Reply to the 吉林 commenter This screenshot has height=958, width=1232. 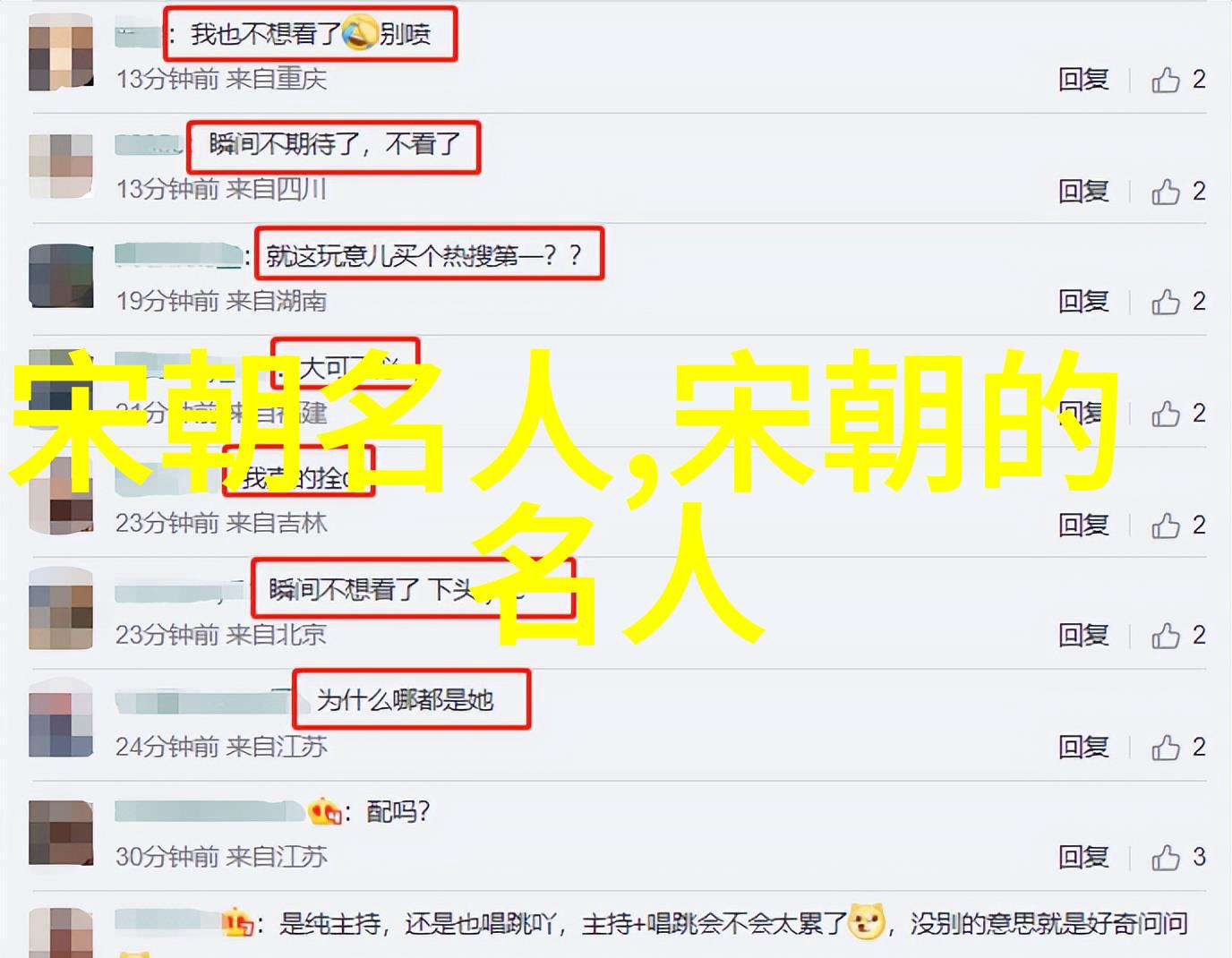point(1083,525)
